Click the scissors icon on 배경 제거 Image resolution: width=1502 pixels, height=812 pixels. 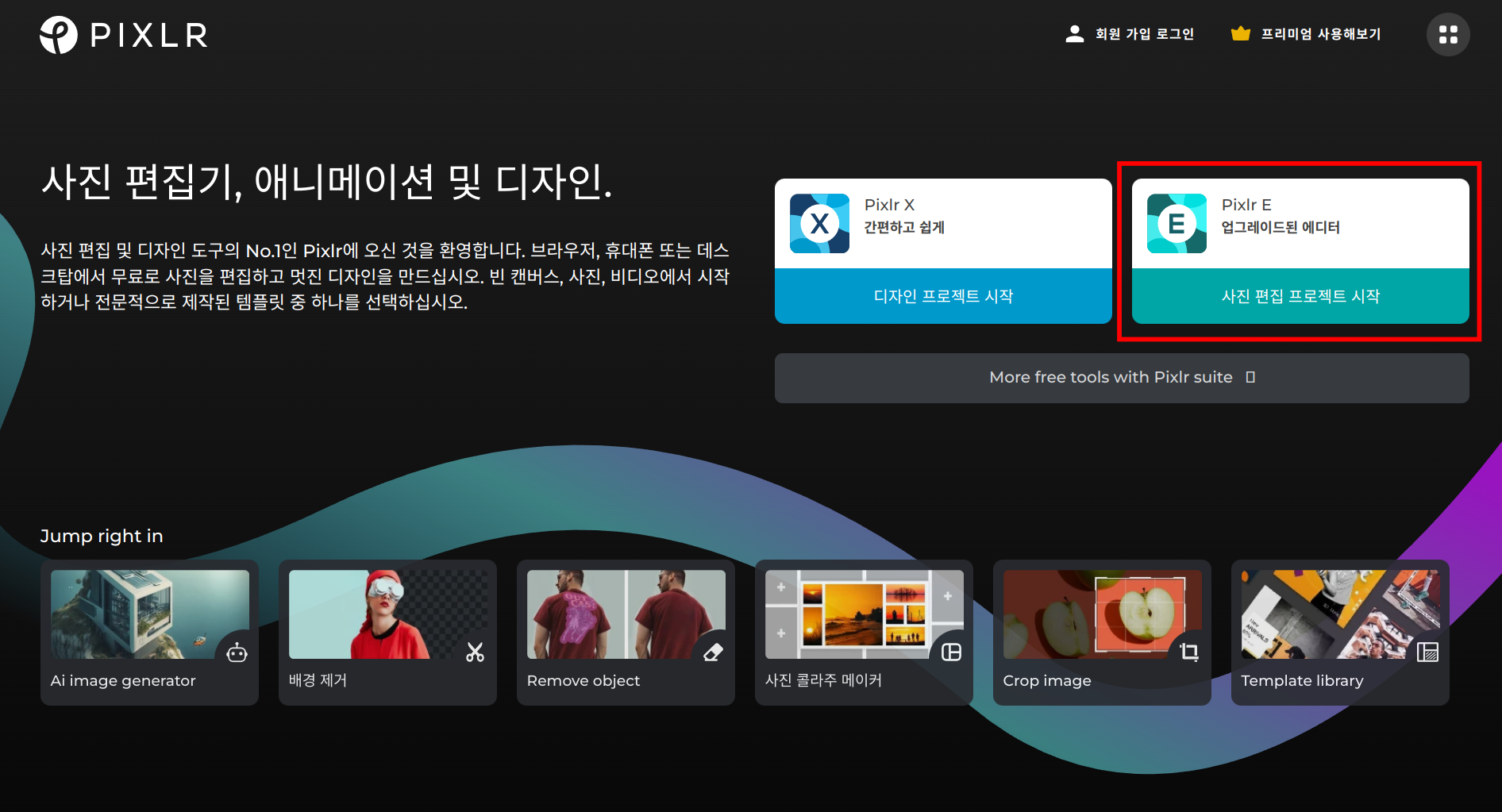pyautogui.click(x=475, y=652)
